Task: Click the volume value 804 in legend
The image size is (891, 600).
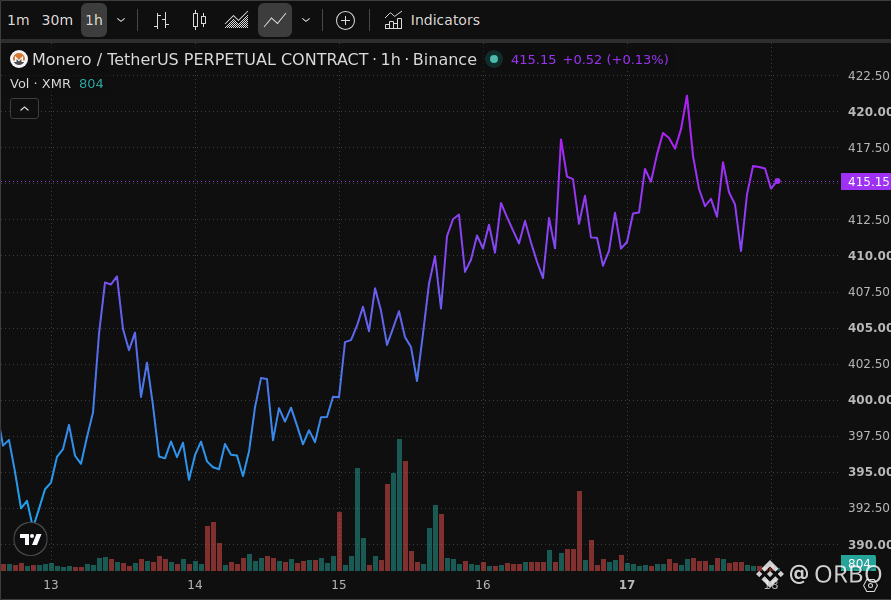Action: (x=91, y=84)
